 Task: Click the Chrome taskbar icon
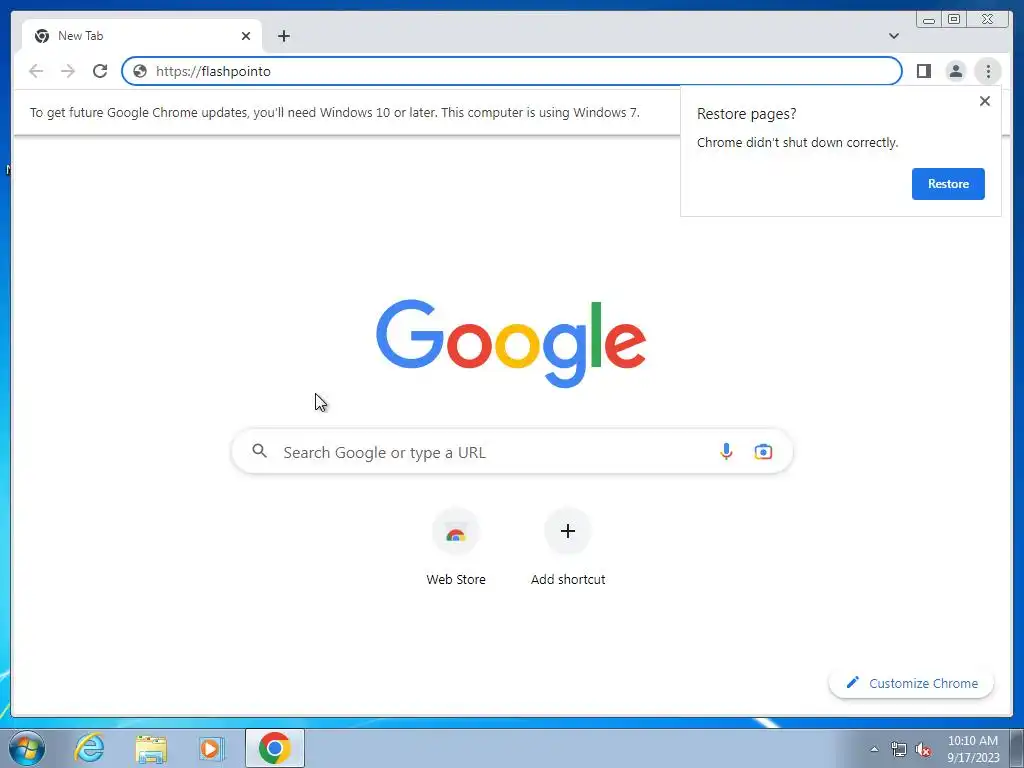274,748
